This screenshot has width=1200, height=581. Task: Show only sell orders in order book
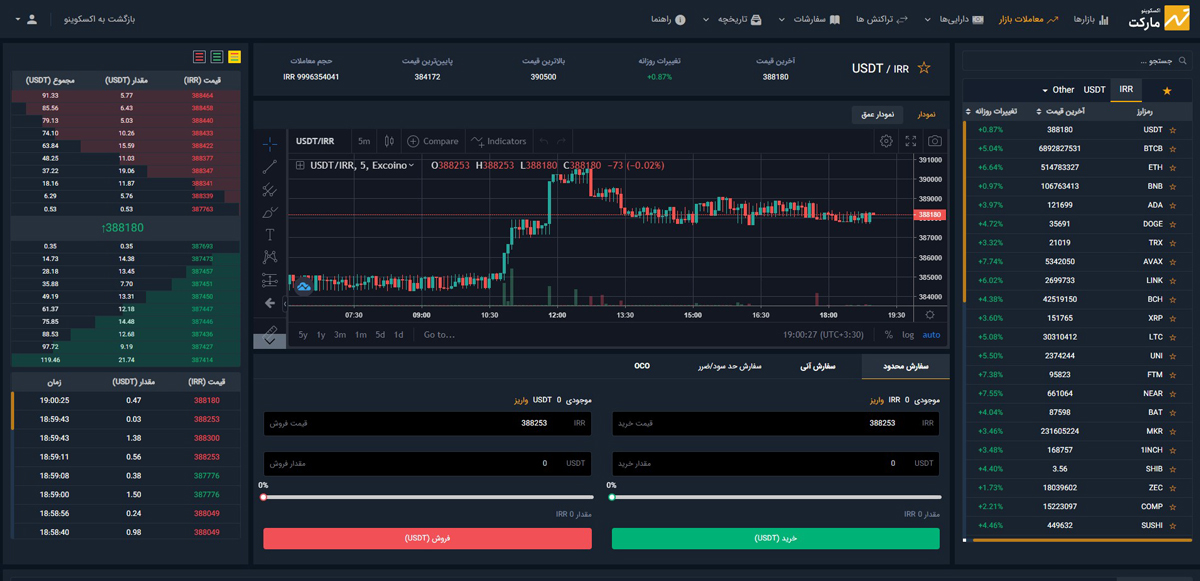[x=199, y=57]
